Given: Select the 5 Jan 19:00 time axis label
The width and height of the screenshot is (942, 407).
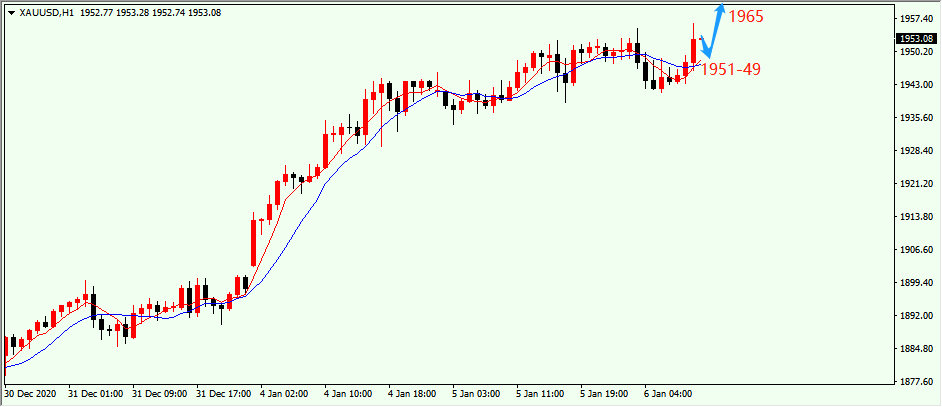Looking at the screenshot, I should pos(606,394).
